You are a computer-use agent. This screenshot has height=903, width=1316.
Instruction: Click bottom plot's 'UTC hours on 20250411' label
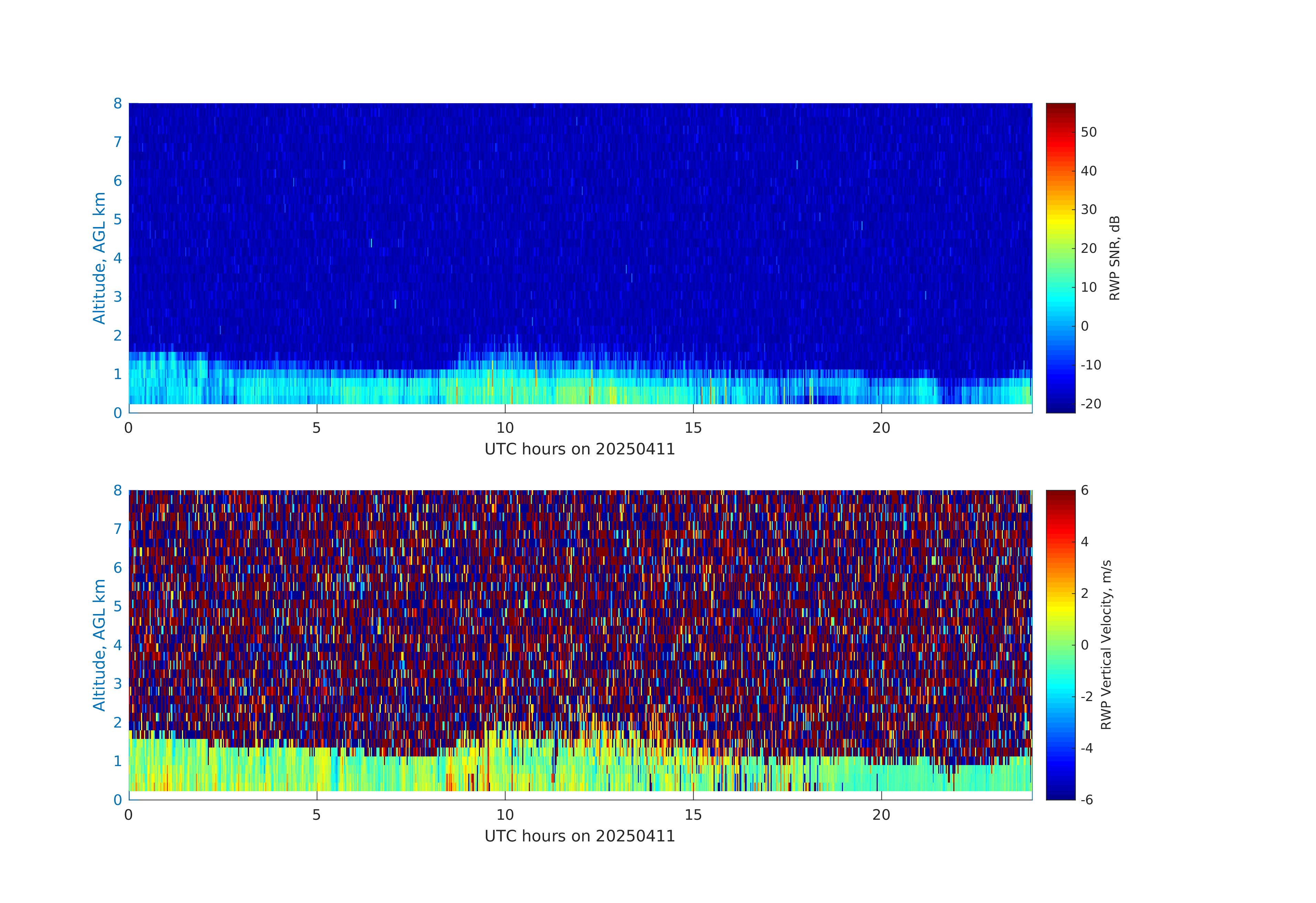[x=579, y=836]
